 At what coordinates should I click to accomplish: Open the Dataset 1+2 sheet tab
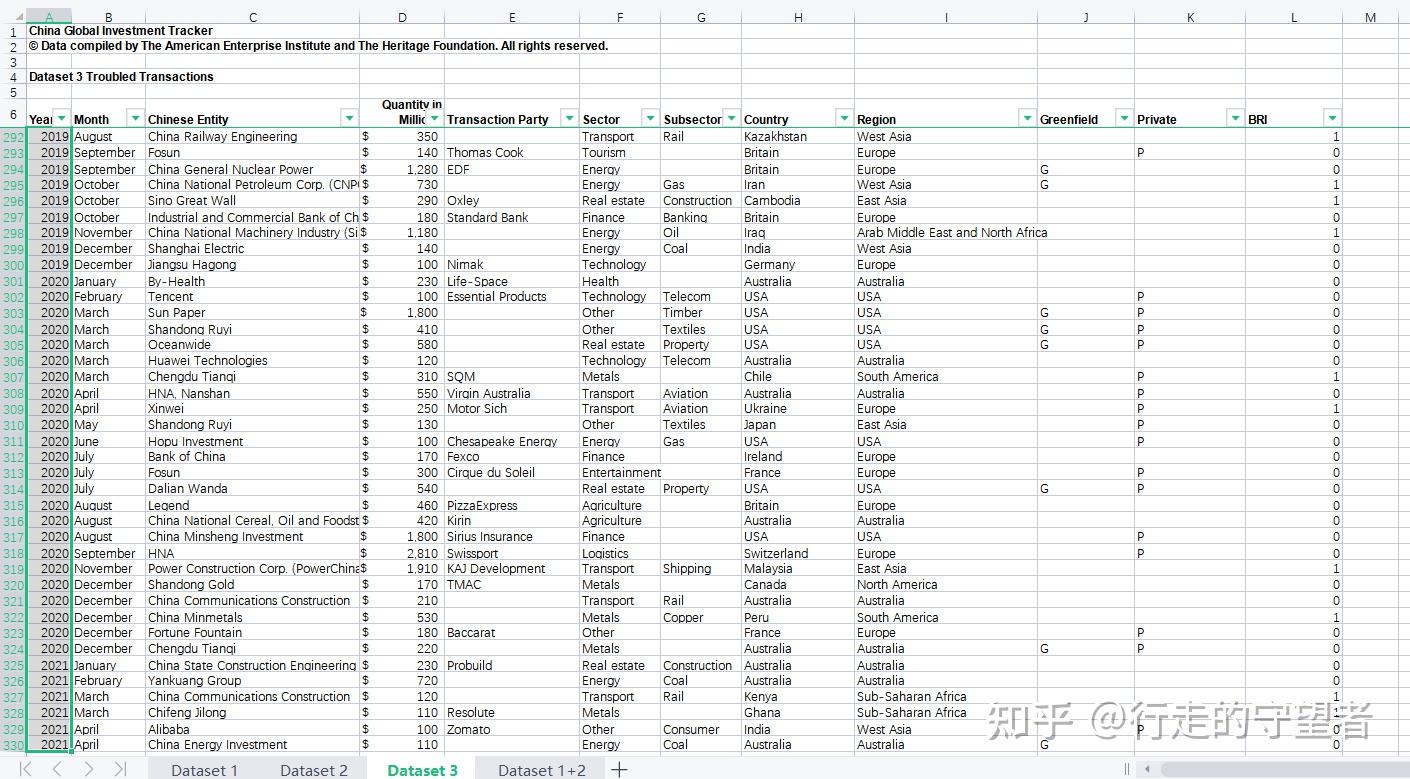(x=542, y=770)
